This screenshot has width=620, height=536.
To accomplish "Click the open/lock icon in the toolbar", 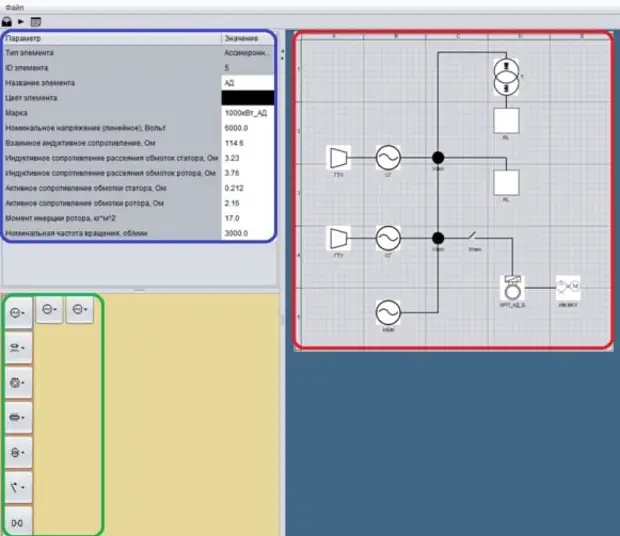I will (x=7, y=20).
